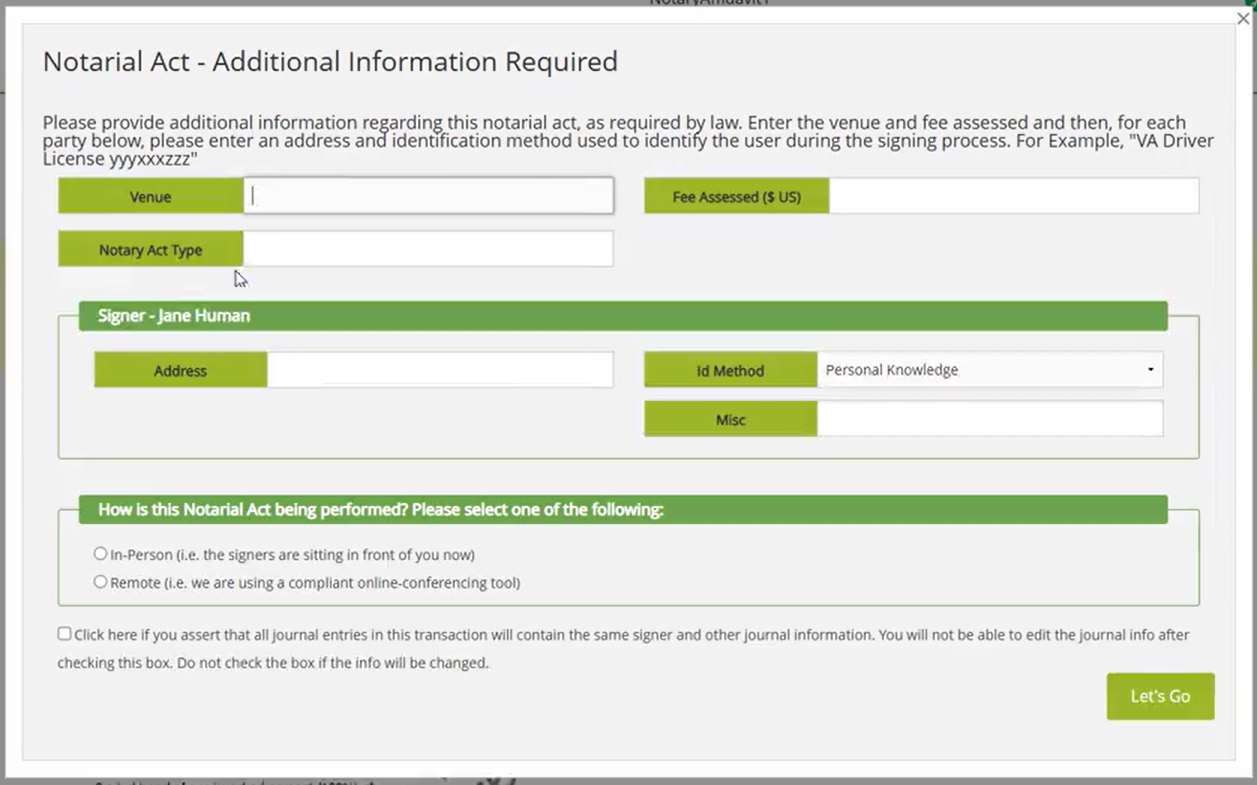Close the Notarial Act dialog
This screenshot has width=1257, height=785.
pyautogui.click(x=1243, y=19)
